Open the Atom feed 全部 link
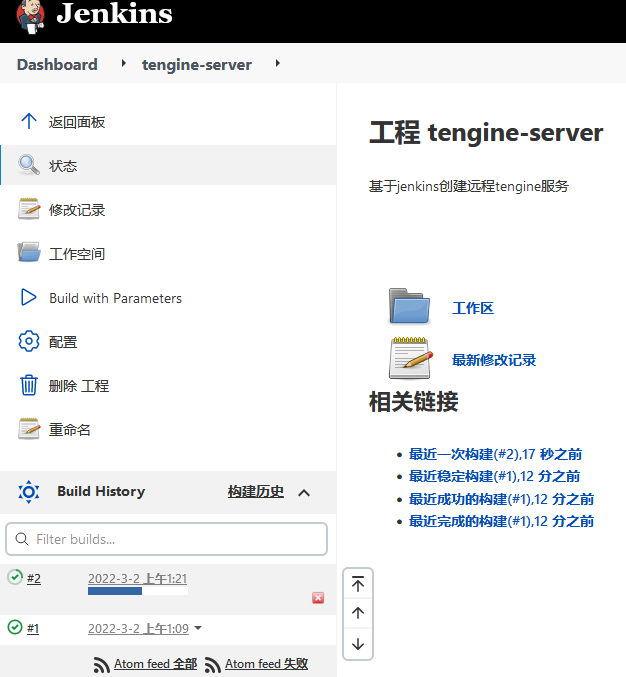 click(155, 664)
